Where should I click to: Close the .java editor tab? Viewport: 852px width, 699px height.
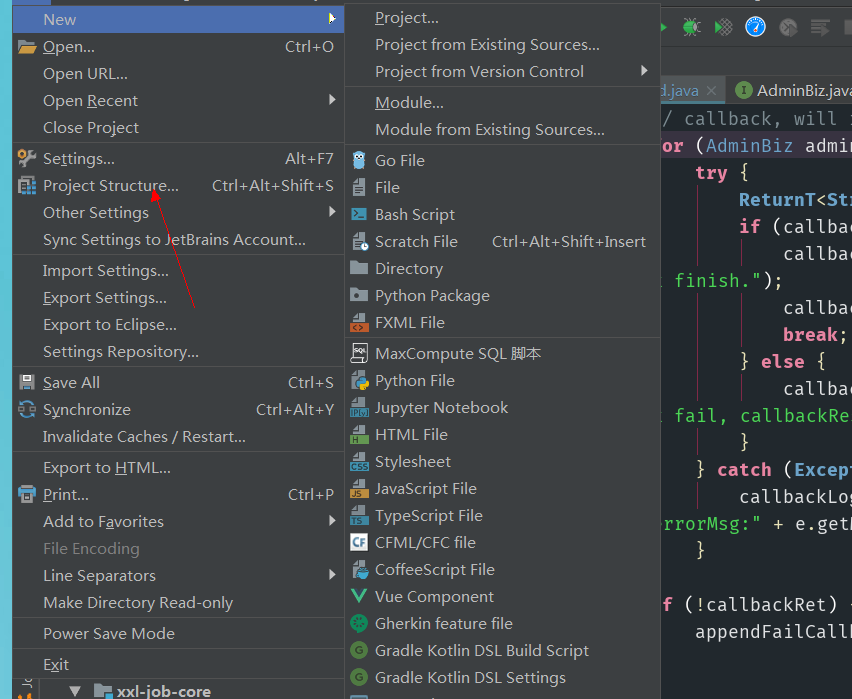(711, 91)
